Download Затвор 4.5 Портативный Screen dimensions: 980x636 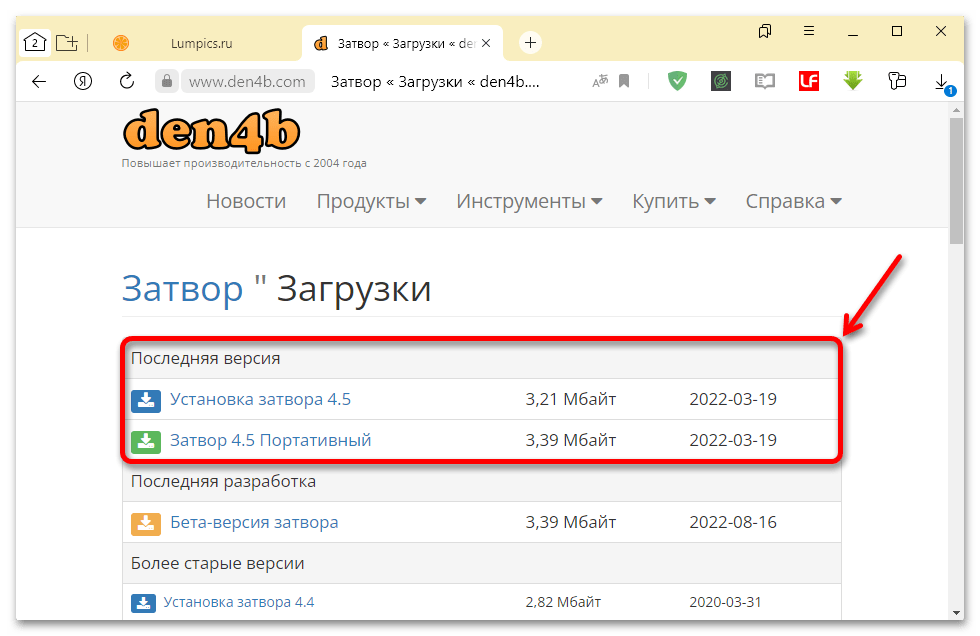271,440
